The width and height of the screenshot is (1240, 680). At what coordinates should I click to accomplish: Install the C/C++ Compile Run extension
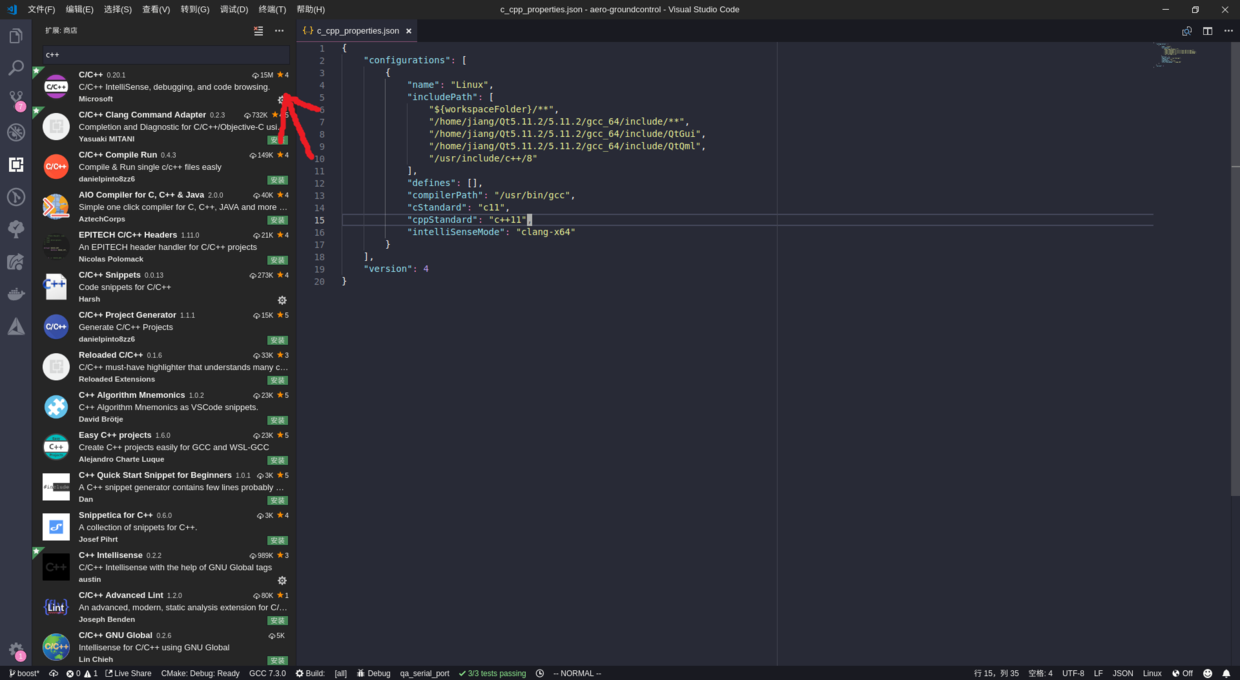click(277, 180)
